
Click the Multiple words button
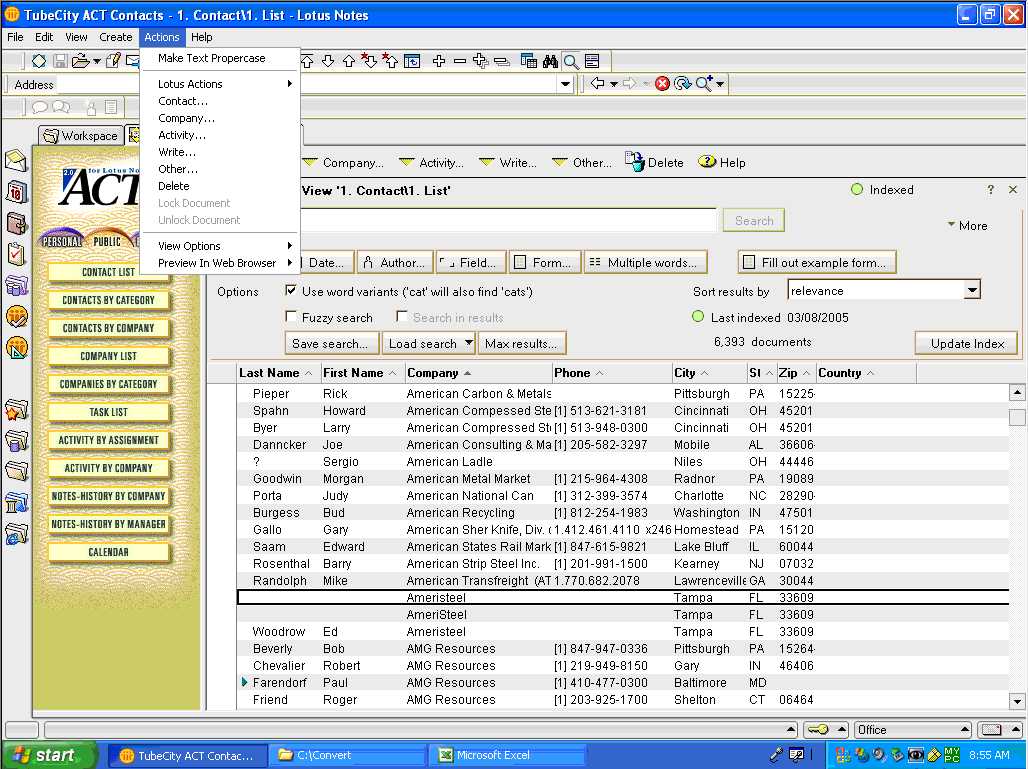(x=645, y=262)
